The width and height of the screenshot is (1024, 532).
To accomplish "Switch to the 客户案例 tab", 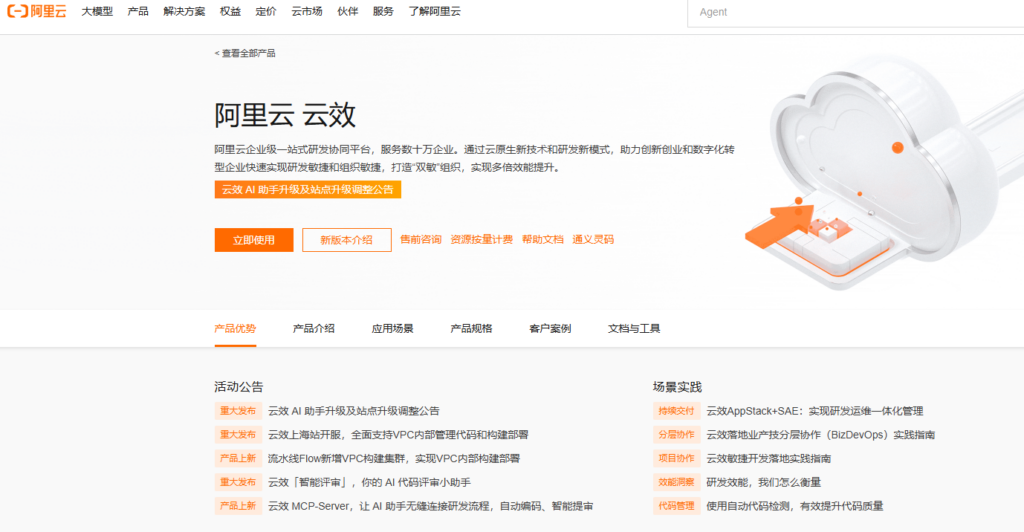I will 550,328.
